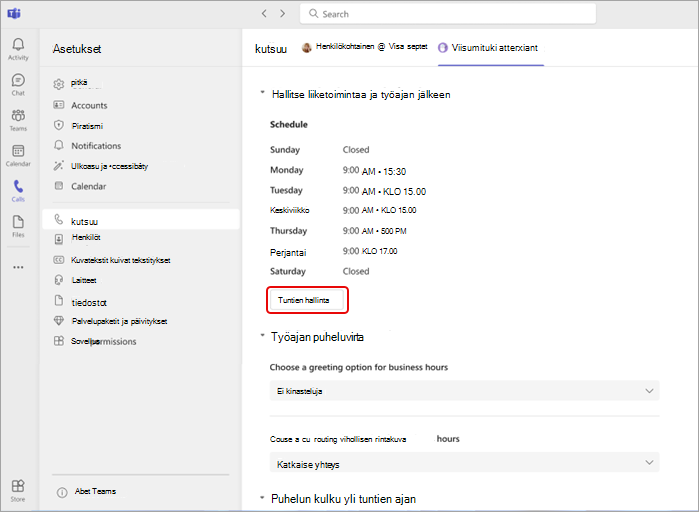Click the About Teams link
The width and height of the screenshot is (699, 512).
click(95, 492)
